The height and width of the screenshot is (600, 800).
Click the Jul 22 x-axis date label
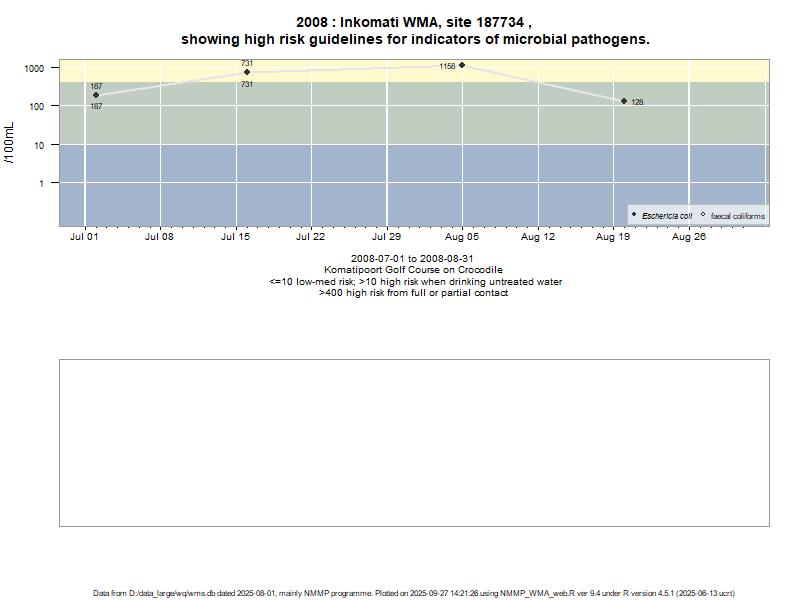pos(311,238)
